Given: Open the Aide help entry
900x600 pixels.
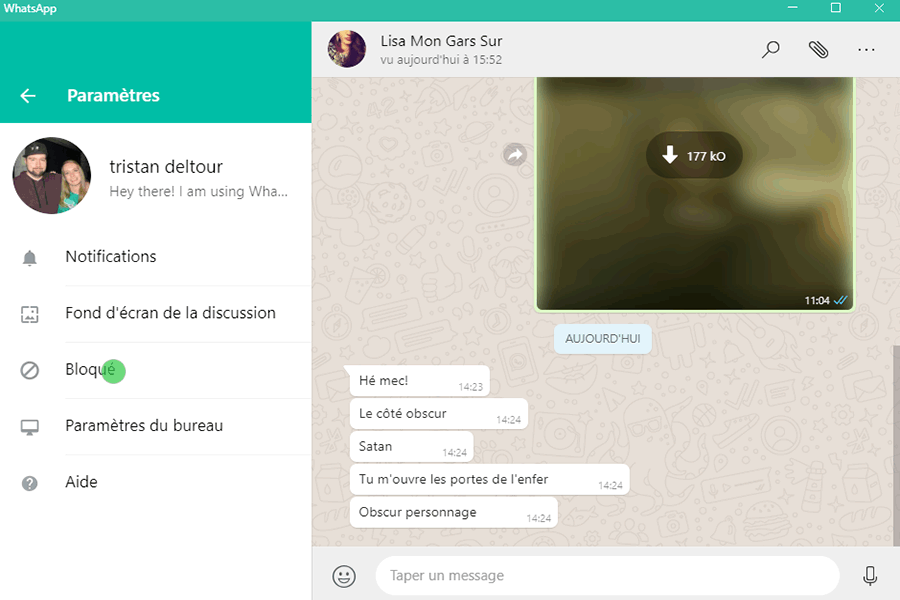Looking at the screenshot, I should pos(82,482).
